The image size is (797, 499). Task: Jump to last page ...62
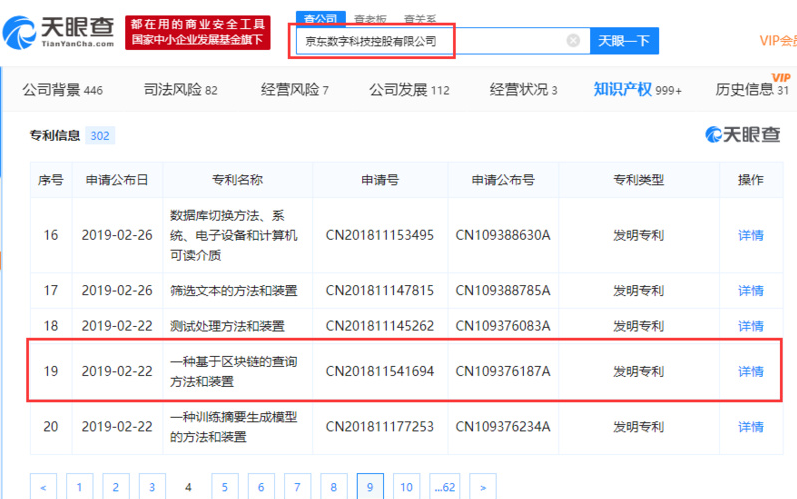pos(445,487)
